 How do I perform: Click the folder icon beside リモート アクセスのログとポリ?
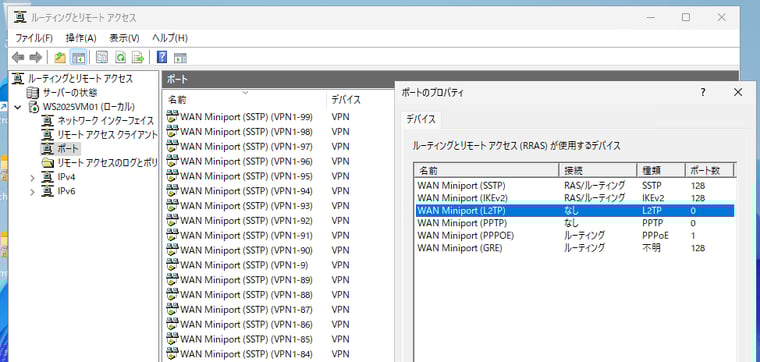(48, 162)
